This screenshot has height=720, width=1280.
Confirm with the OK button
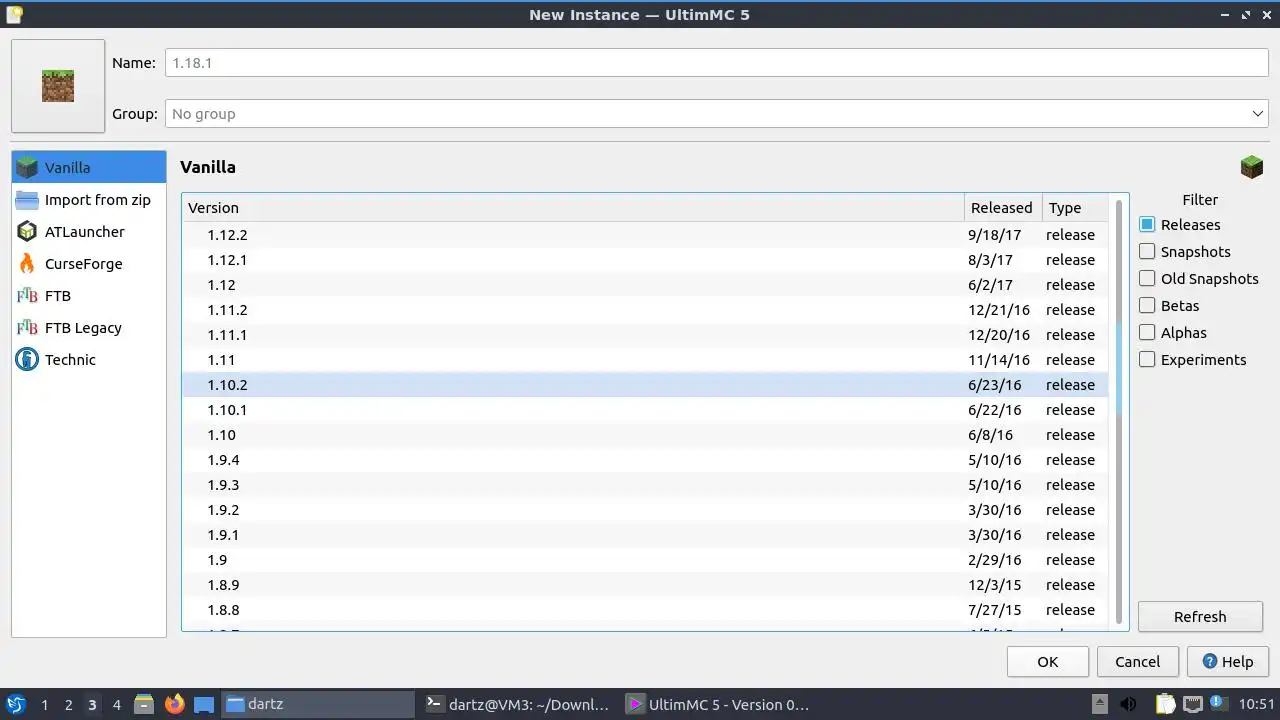[x=1048, y=662]
